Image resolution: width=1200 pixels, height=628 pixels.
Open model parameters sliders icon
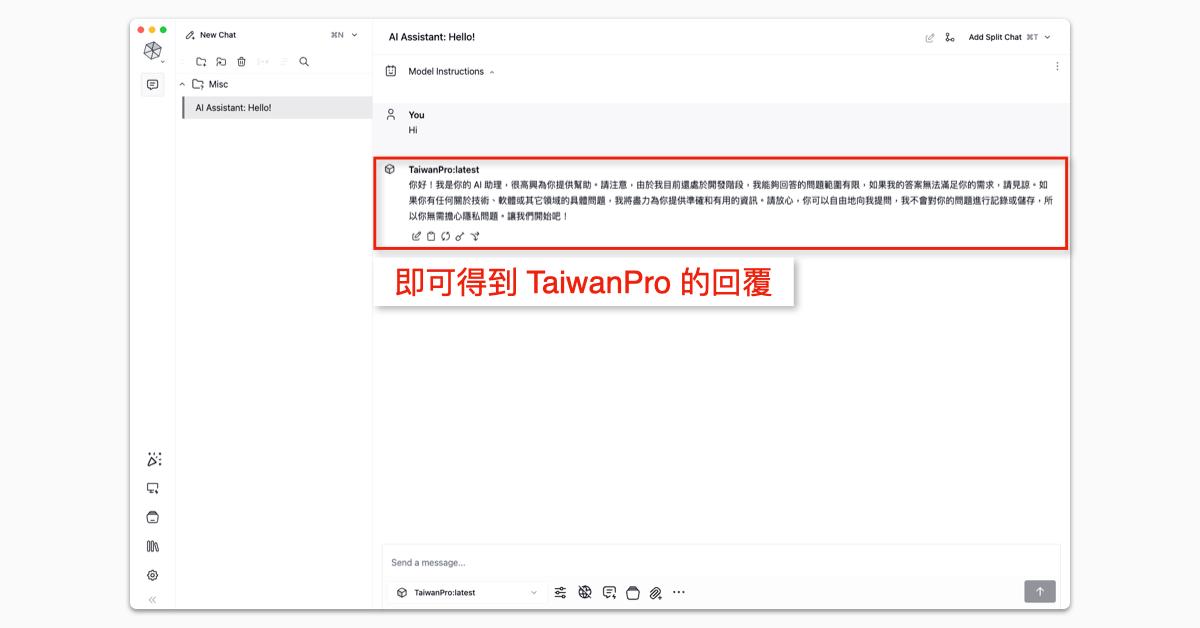[x=561, y=593]
